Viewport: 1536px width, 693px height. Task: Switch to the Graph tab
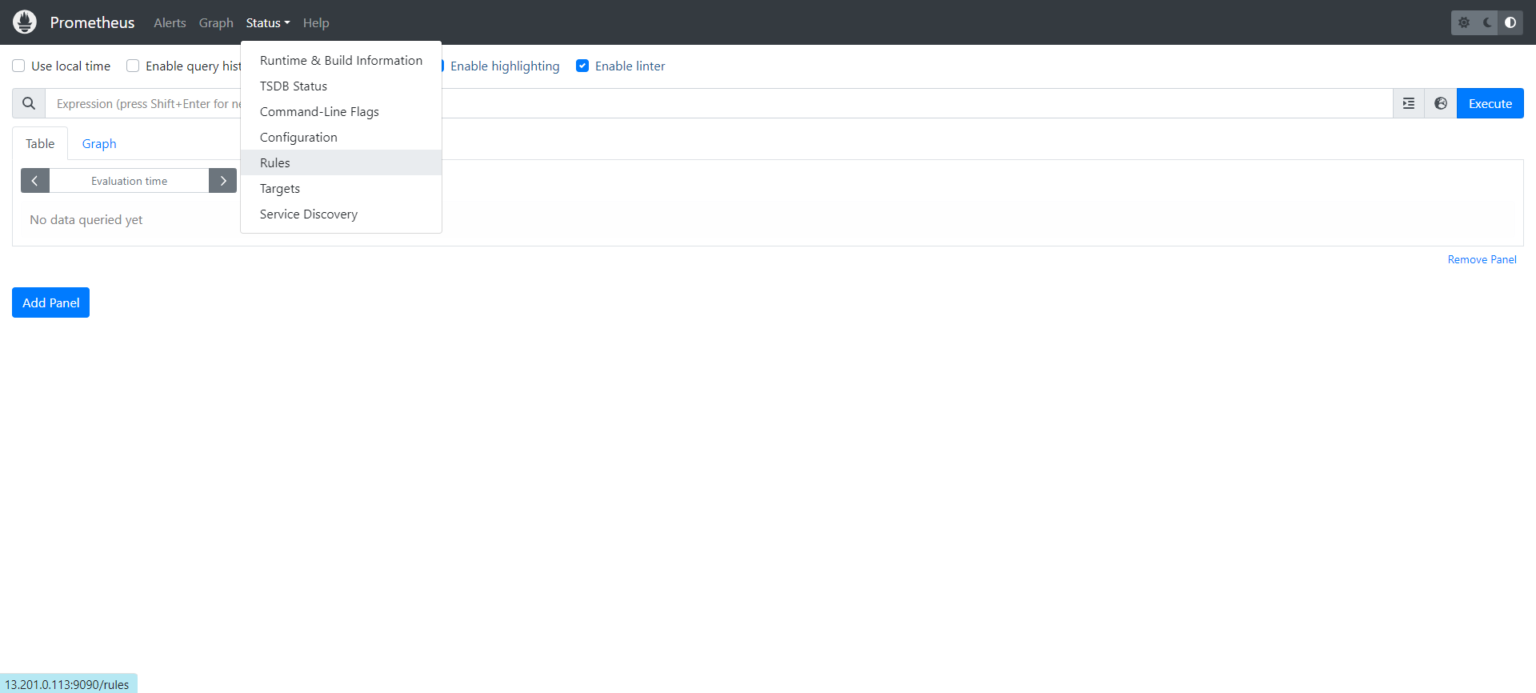98,143
